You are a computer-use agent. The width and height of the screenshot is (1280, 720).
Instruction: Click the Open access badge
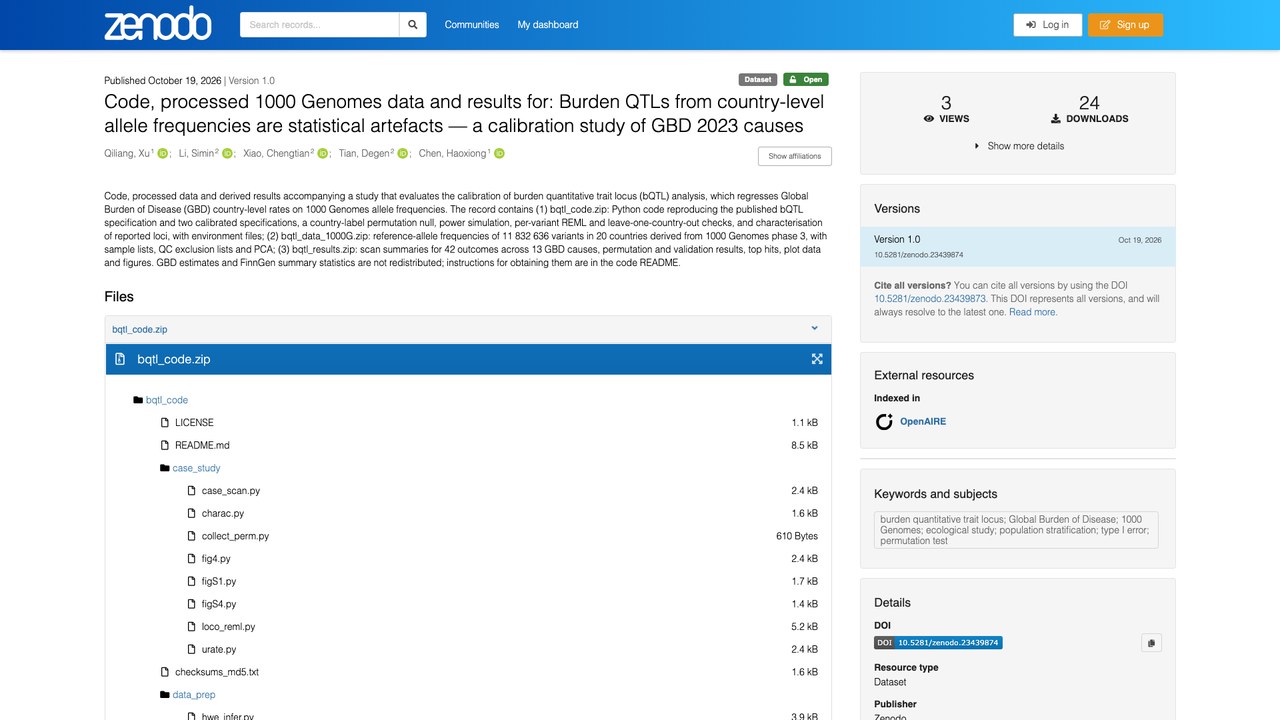pyautogui.click(x=806, y=80)
